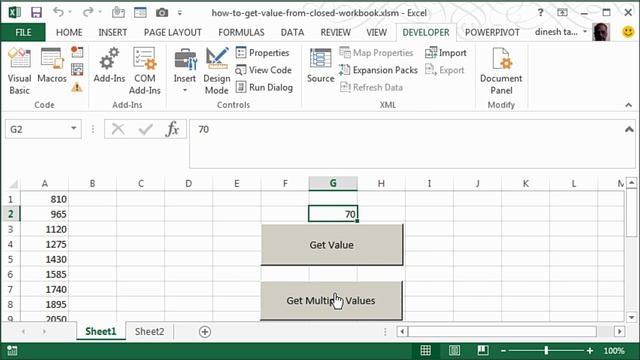The height and width of the screenshot is (360, 640).
Task: Switch to Page Layout view
Action: pyautogui.click(x=454, y=350)
